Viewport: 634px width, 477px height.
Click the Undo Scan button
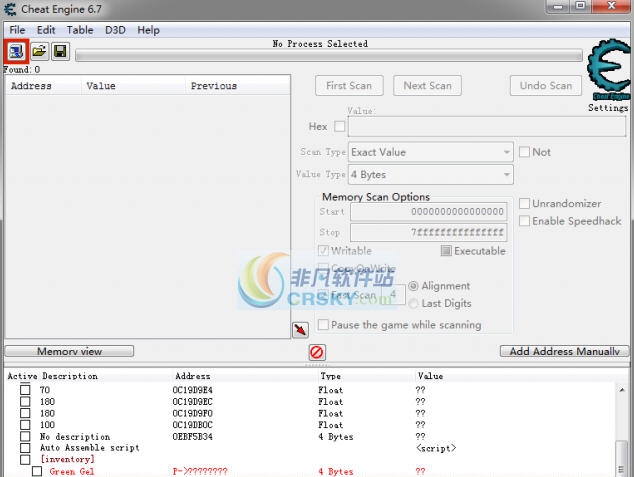(546, 86)
